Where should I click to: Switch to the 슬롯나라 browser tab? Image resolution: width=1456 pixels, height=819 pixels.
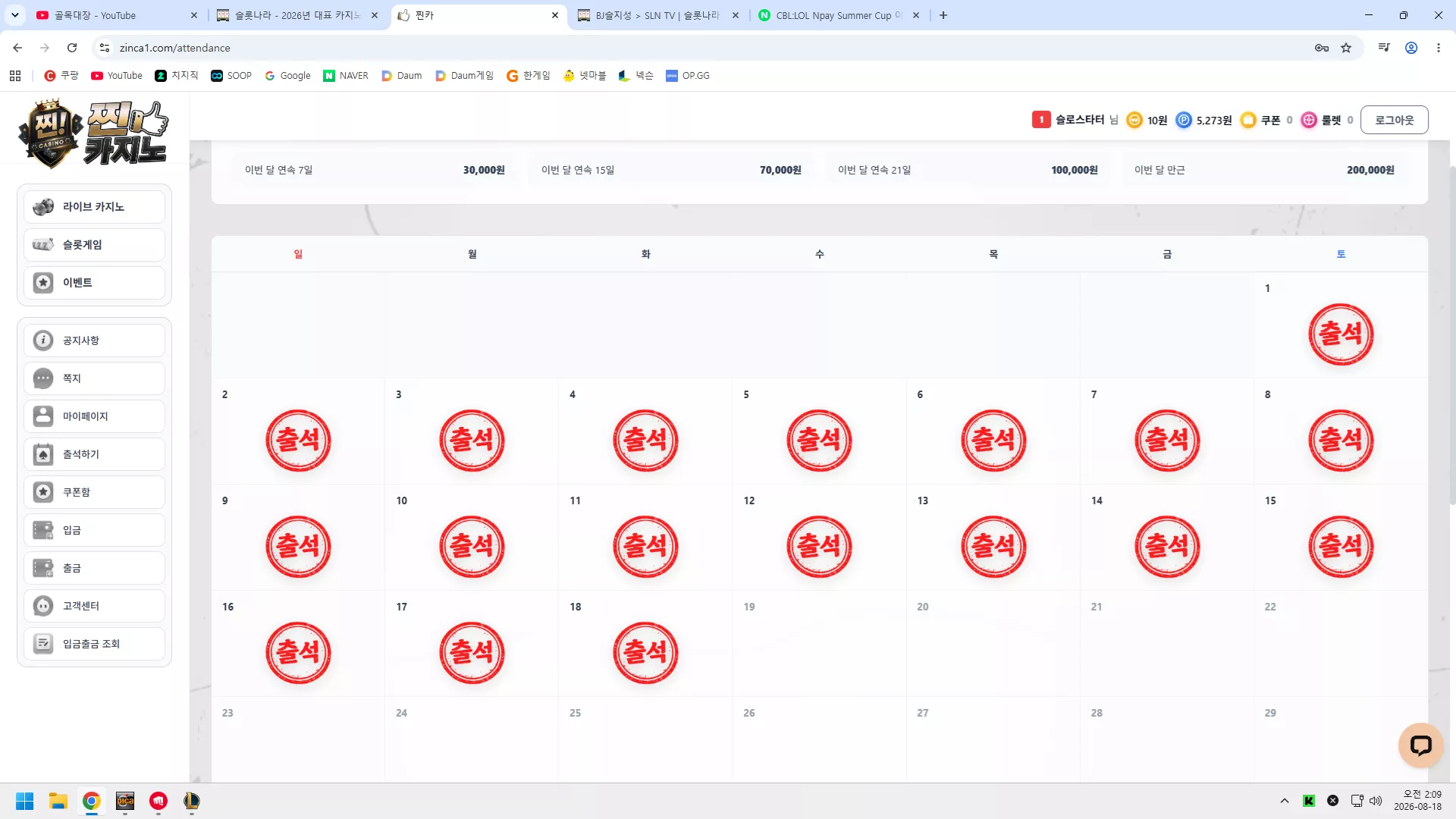point(297,15)
